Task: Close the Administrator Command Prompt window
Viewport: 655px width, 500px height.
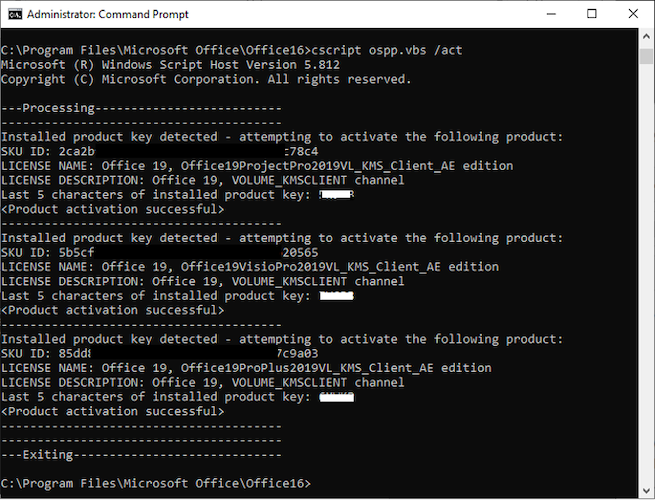Action: point(634,14)
